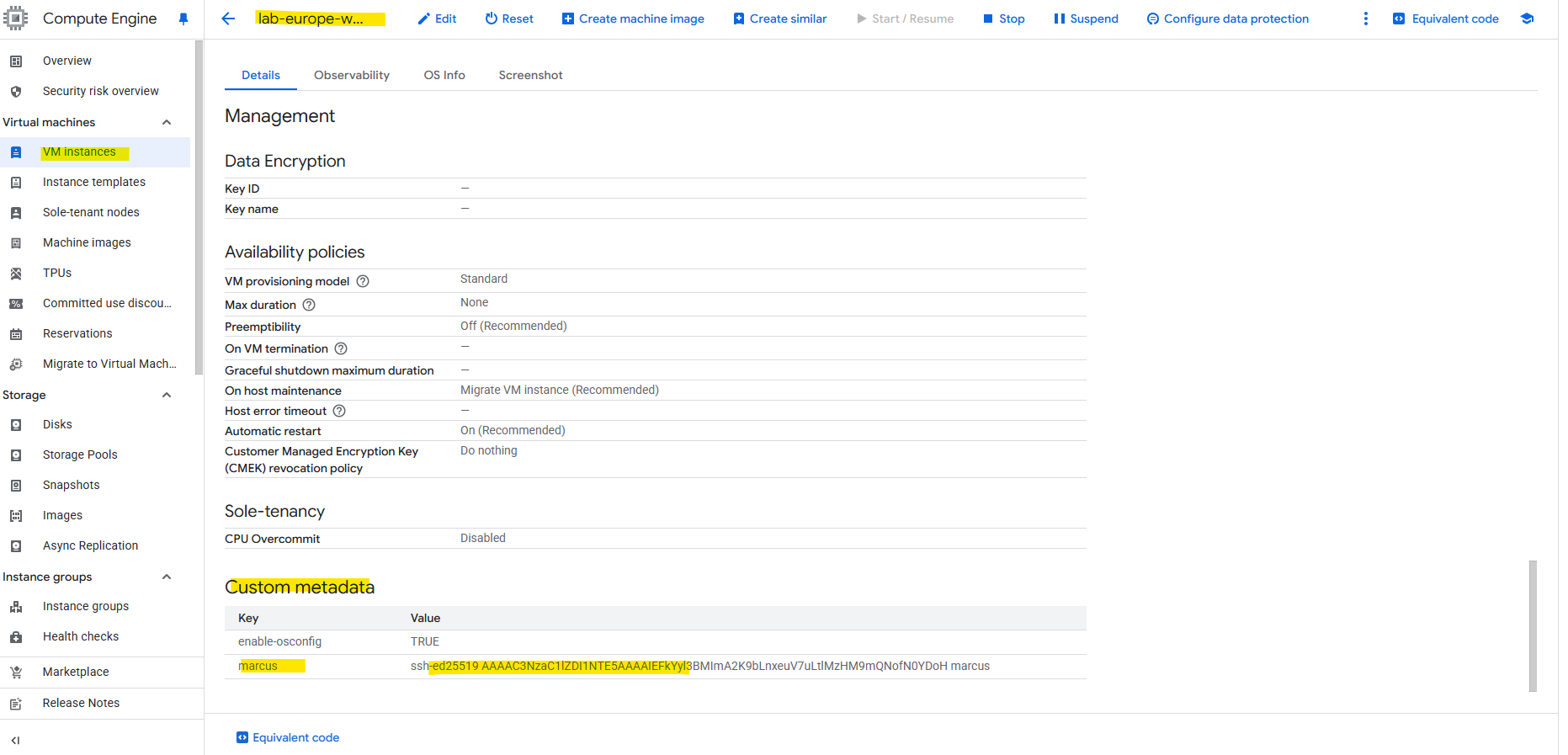Click the VM instances sidebar icon
The image size is (1568, 755).
pos(16,152)
